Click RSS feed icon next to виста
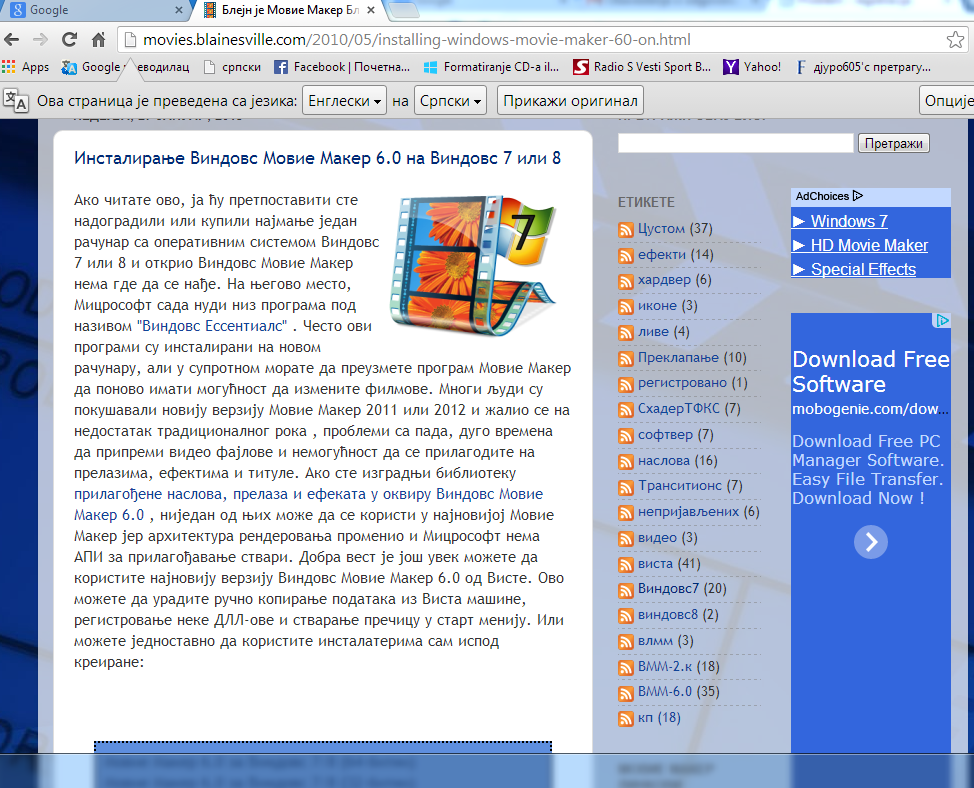Viewport: 974px width, 788px height. tap(626, 565)
